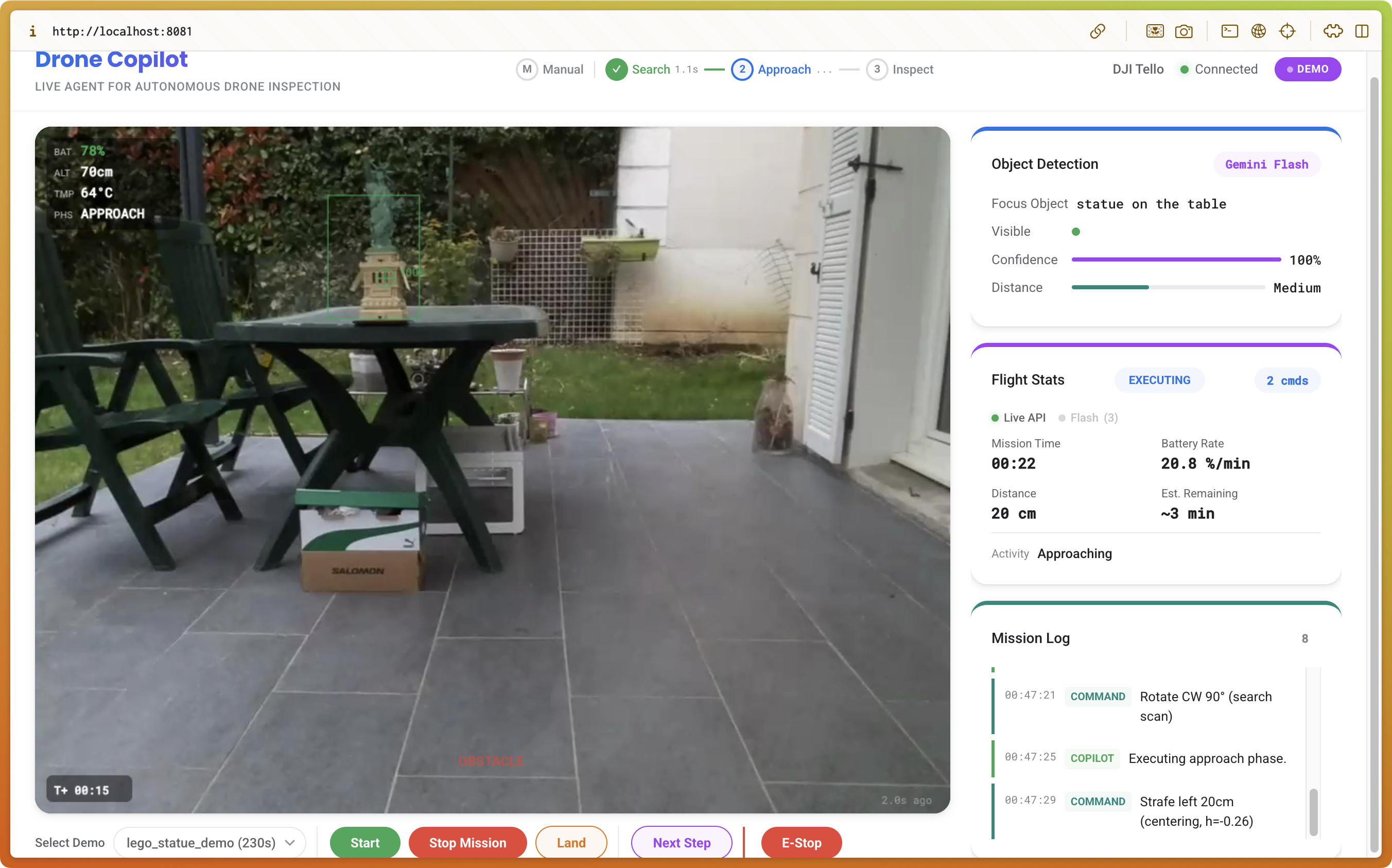Click the Manual mode step
Viewport: 1392px width, 868px height.
[550, 69]
